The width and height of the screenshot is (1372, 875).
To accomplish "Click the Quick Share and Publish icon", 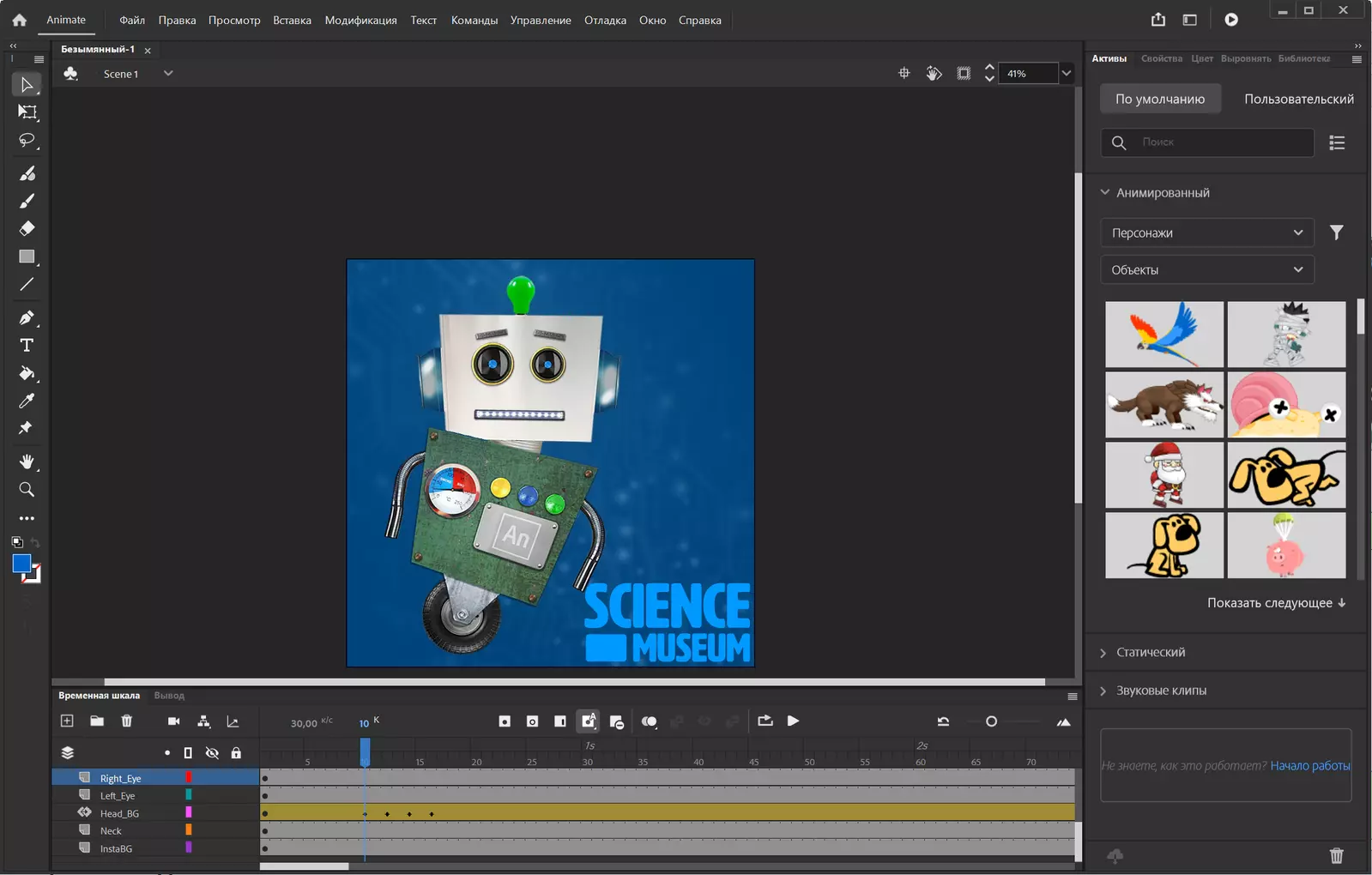I will [1158, 20].
